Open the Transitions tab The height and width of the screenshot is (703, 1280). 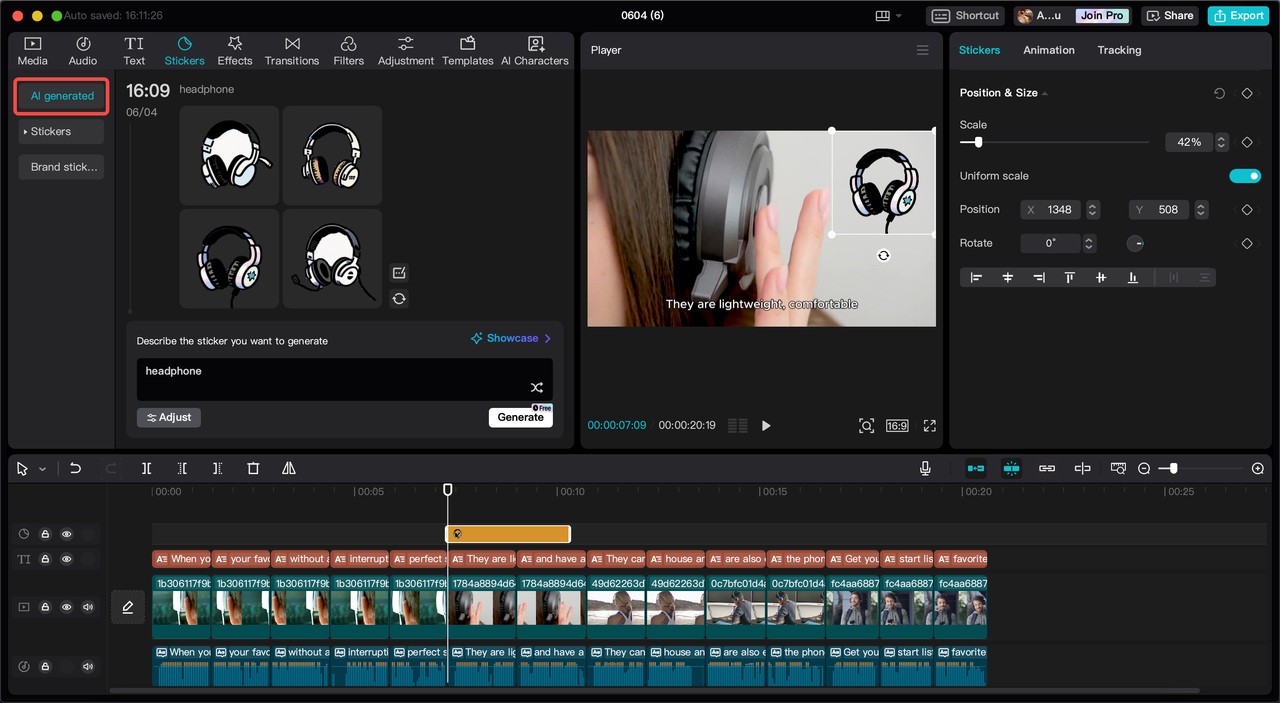(x=292, y=51)
